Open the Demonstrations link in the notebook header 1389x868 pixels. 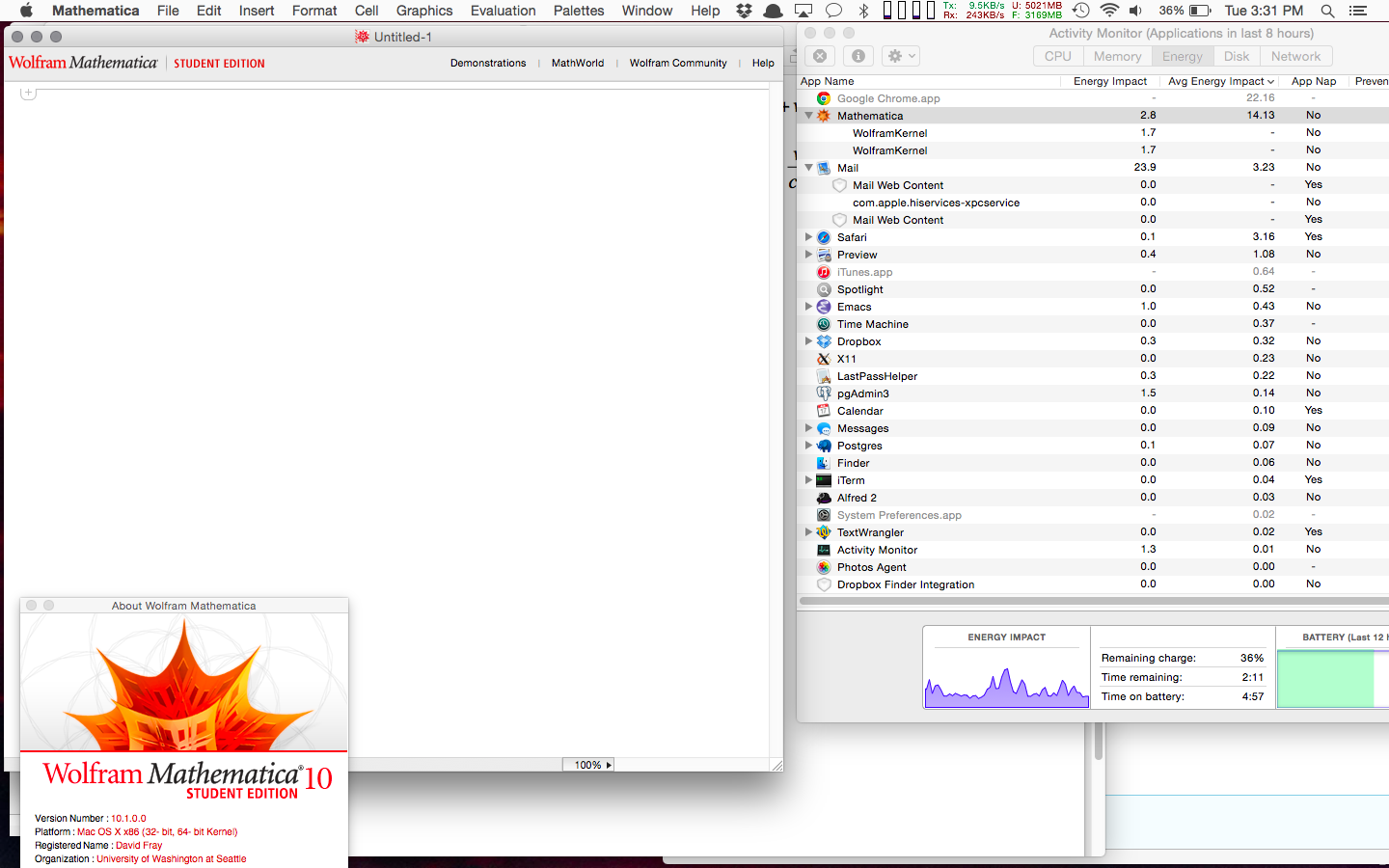coord(488,63)
